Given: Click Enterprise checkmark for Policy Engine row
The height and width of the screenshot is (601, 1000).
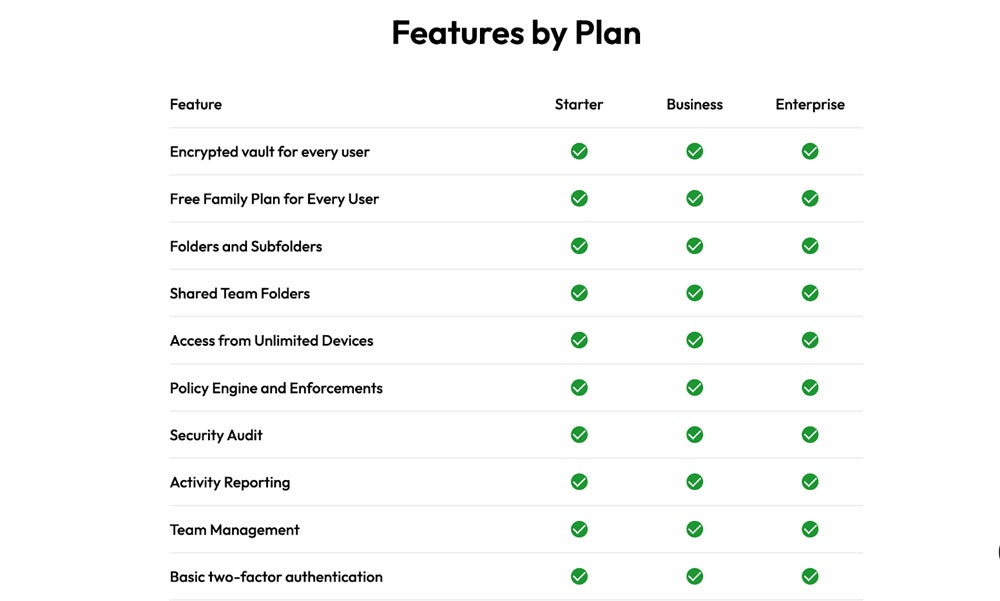Looking at the screenshot, I should [810, 387].
